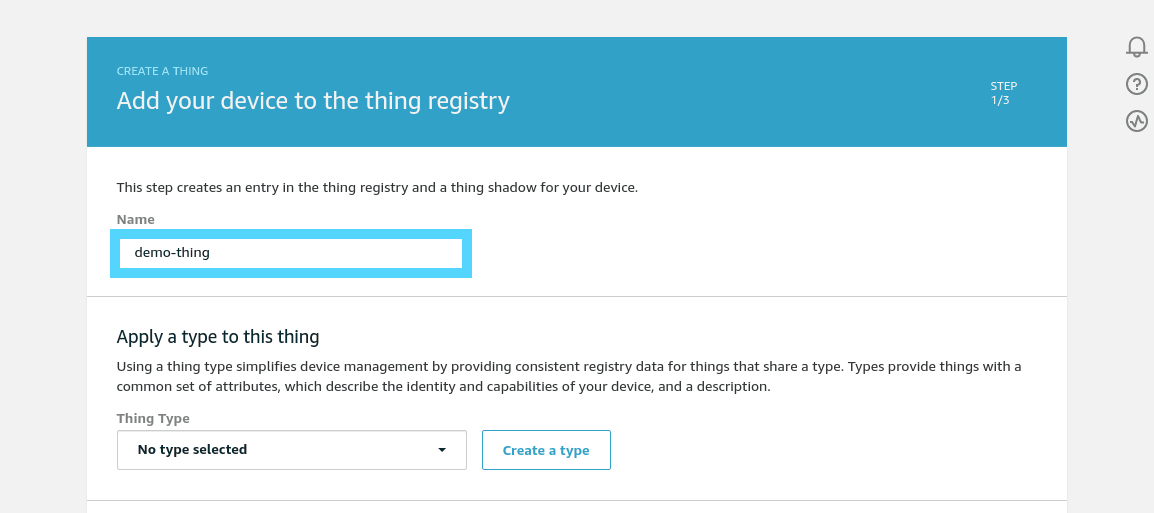
Task: Open the notifications bell icon
Action: (x=1136, y=47)
